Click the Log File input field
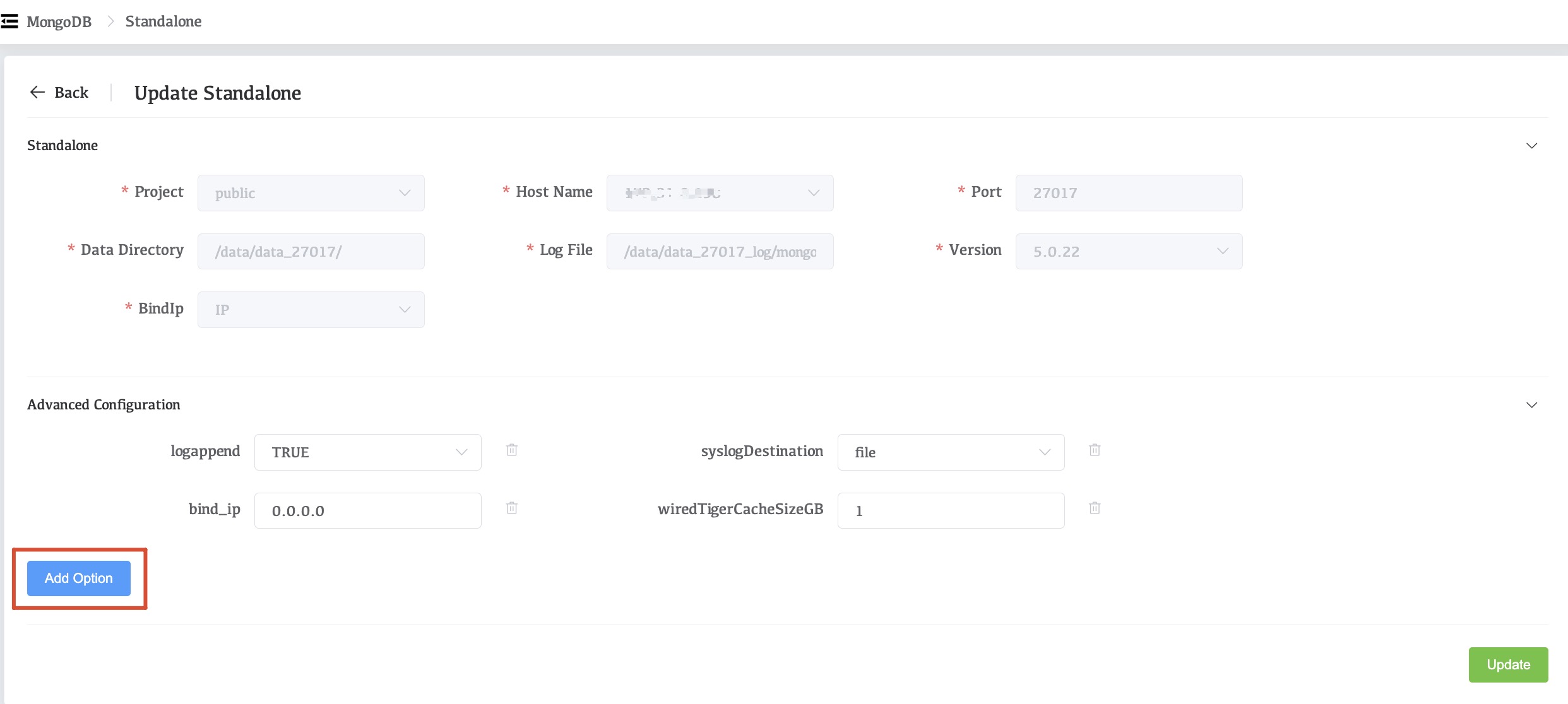 720,251
